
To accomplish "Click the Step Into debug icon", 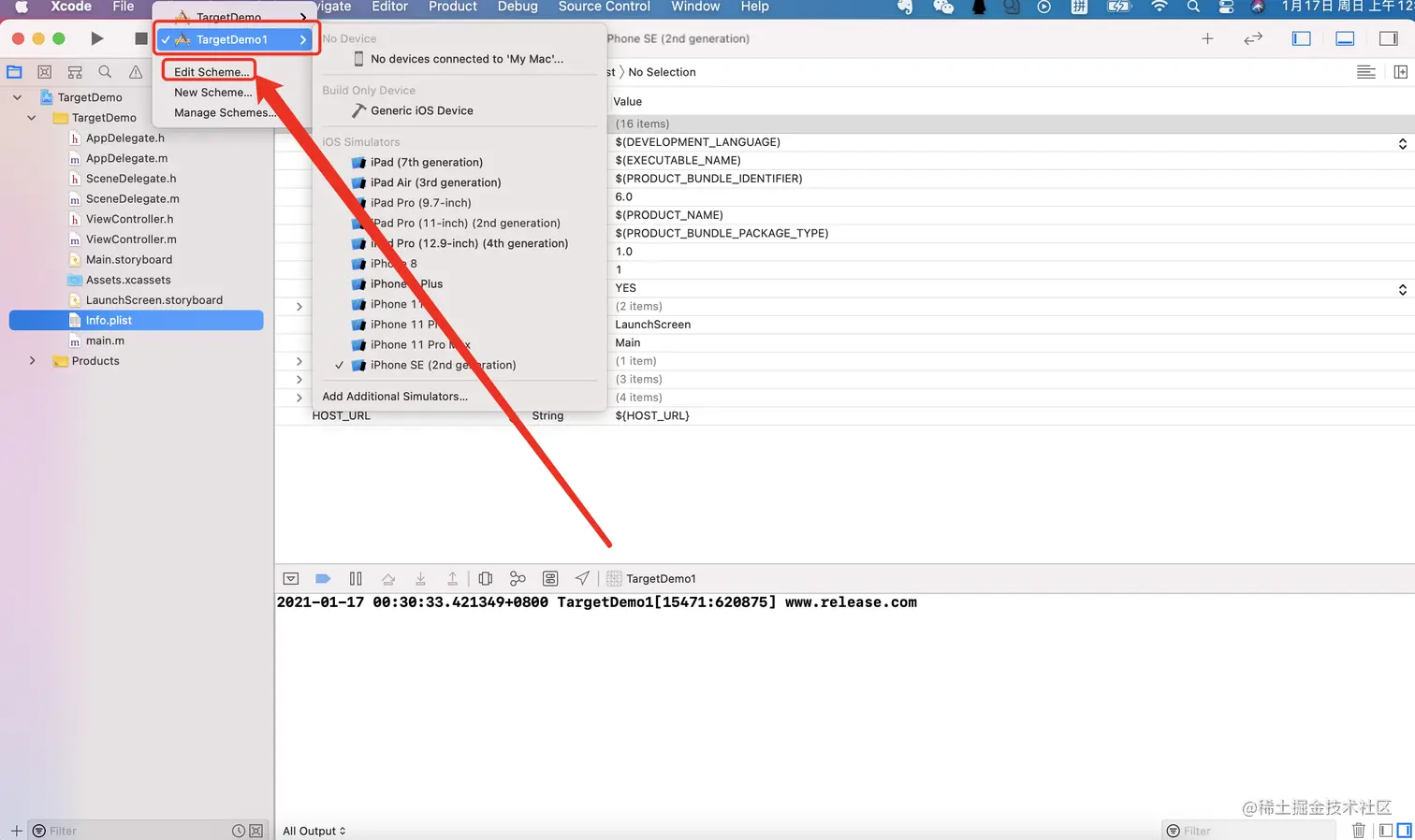I will pos(421,579).
